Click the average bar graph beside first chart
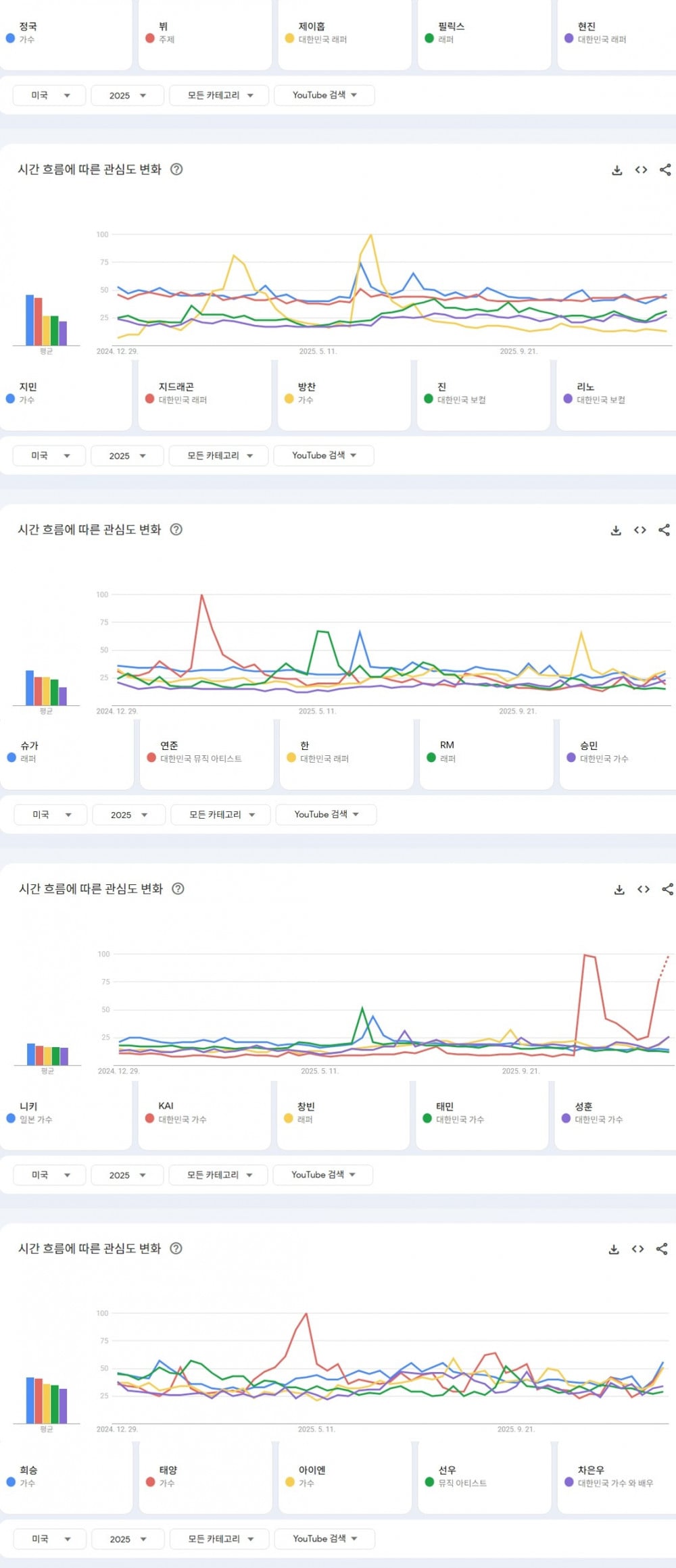The width and height of the screenshot is (676, 1568). [46, 320]
